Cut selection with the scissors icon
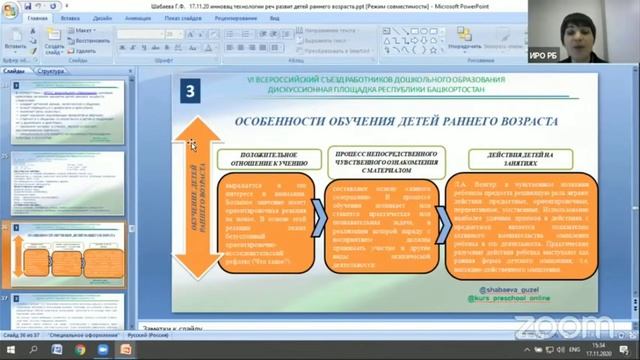This screenshot has height=360, width=640. click(x=33, y=31)
